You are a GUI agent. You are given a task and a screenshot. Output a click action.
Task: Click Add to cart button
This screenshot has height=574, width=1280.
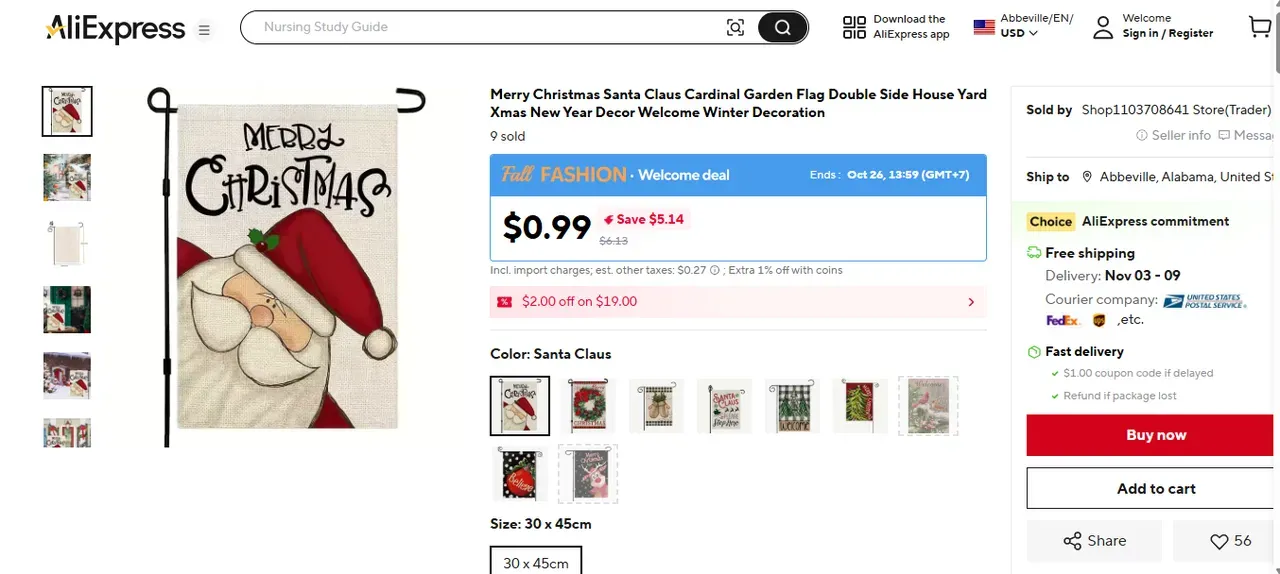1156,489
